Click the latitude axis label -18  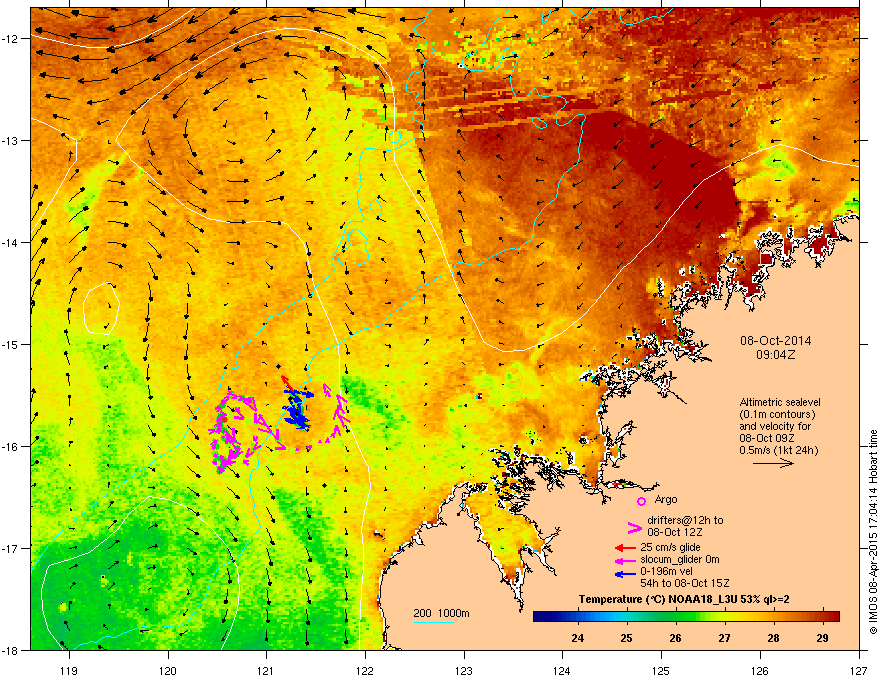(x=11, y=650)
